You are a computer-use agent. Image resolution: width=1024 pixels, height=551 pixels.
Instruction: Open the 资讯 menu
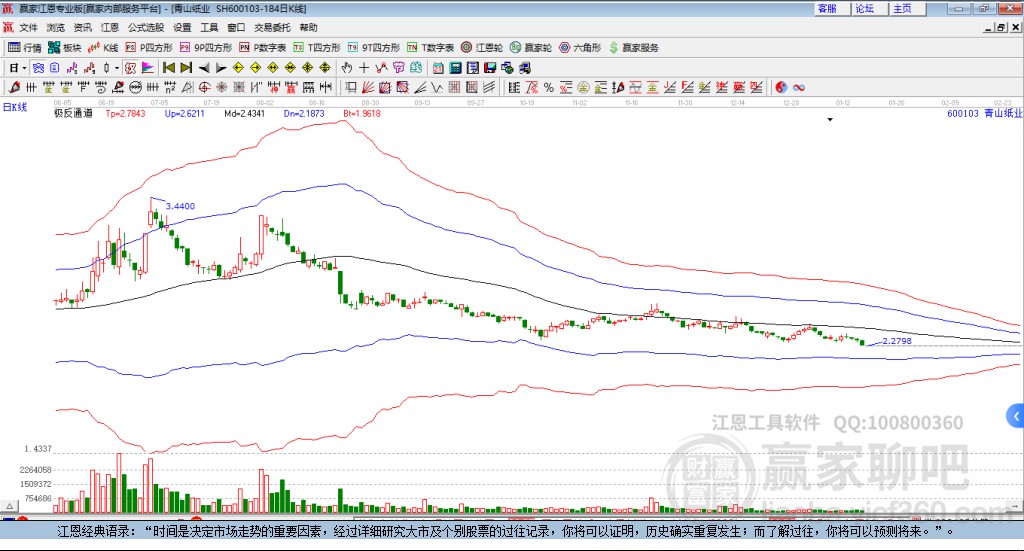point(82,27)
